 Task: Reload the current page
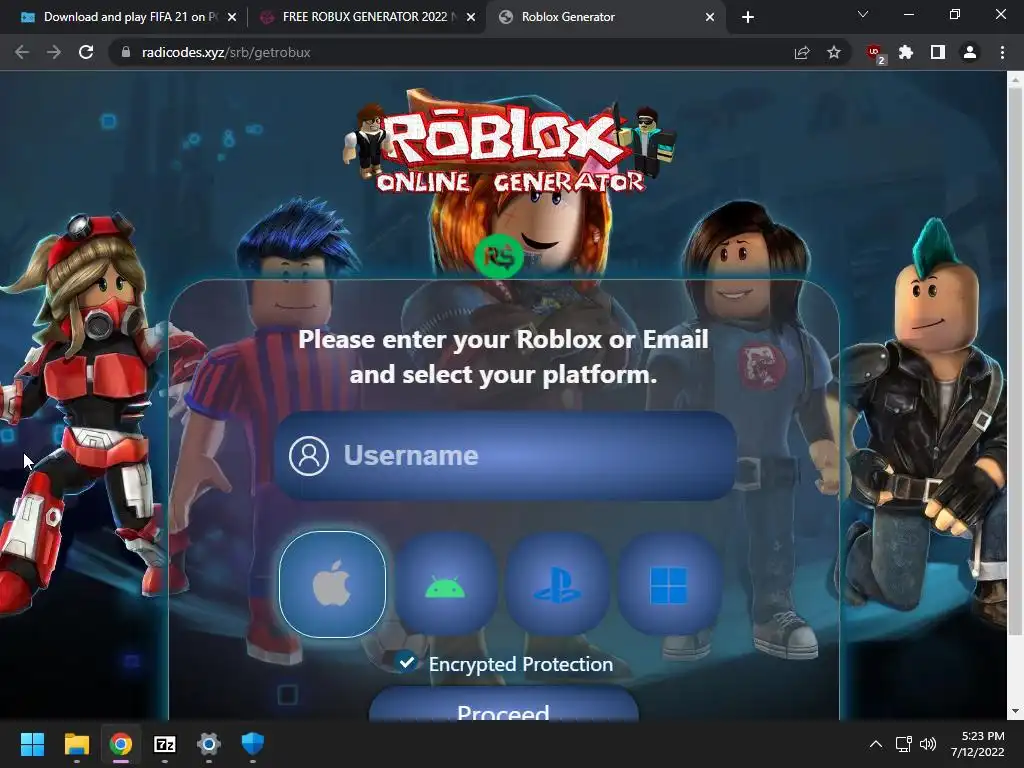point(86,52)
